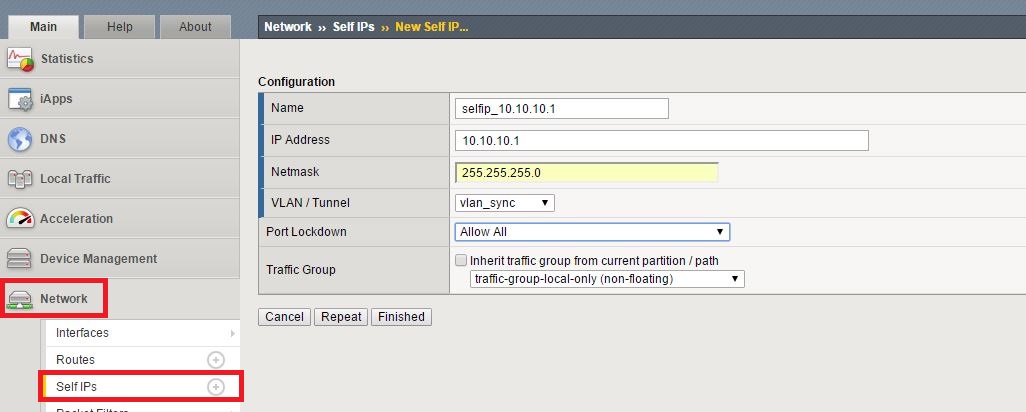This screenshot has height=412, width=1026.
Task: Open the iApps sidebar icon
Action: [x=21, y=99]
